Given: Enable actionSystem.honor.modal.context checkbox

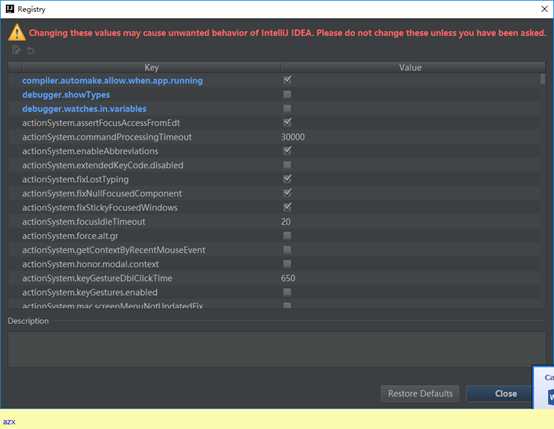Looking at the screenshot, I should [x=287, y=264].
